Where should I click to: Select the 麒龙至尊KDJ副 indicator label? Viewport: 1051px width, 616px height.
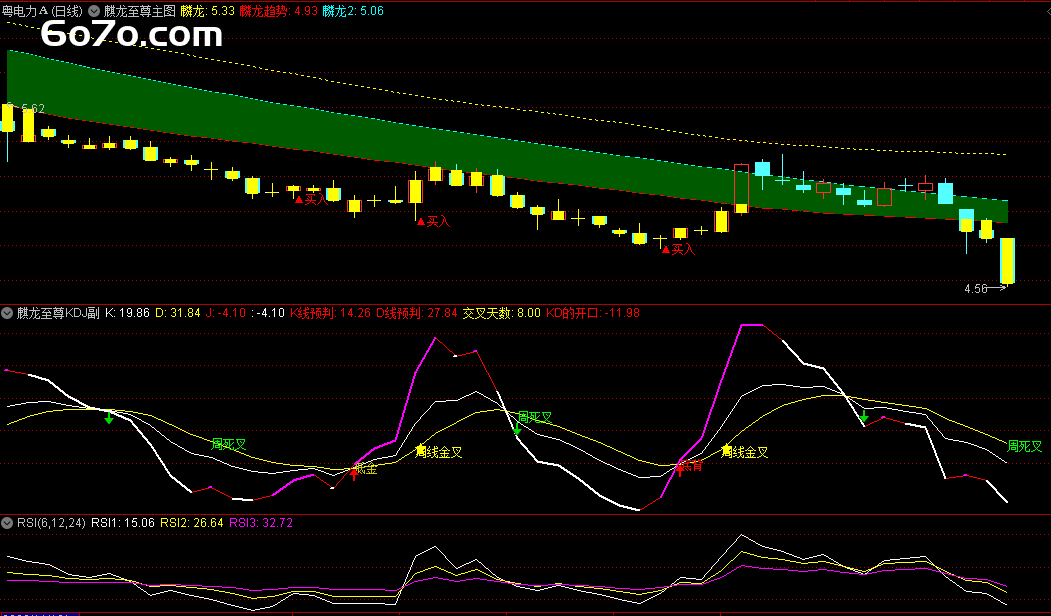(x=58, y=312)
